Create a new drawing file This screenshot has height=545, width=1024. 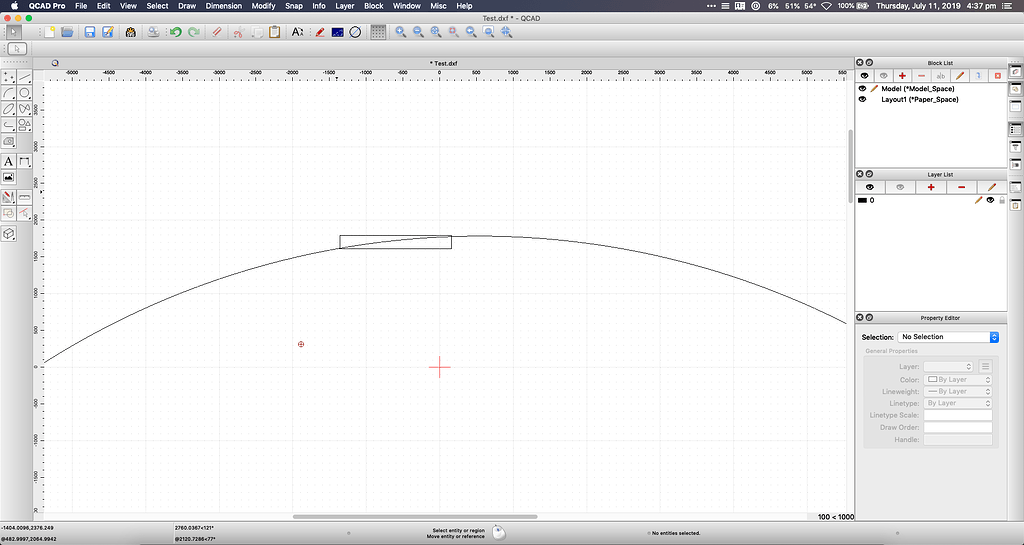click(x=49, y=32)
